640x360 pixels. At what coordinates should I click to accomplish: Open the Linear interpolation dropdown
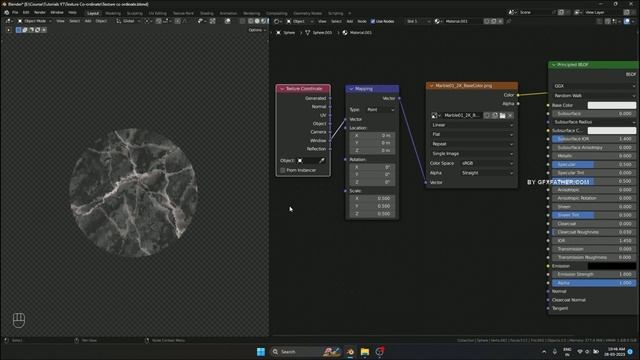click(x=472, y=125)
